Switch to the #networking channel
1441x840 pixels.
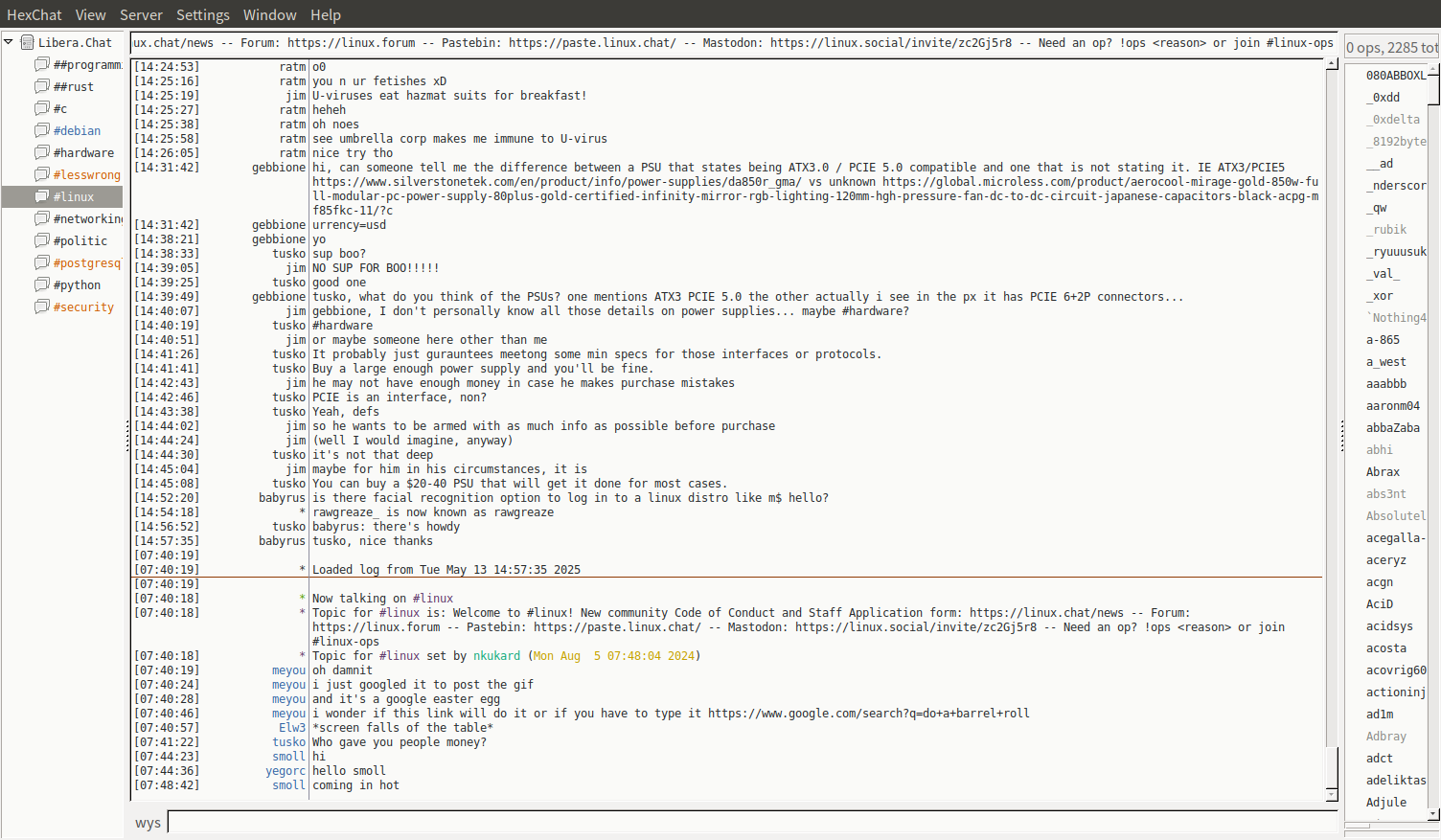pos(87,218)
